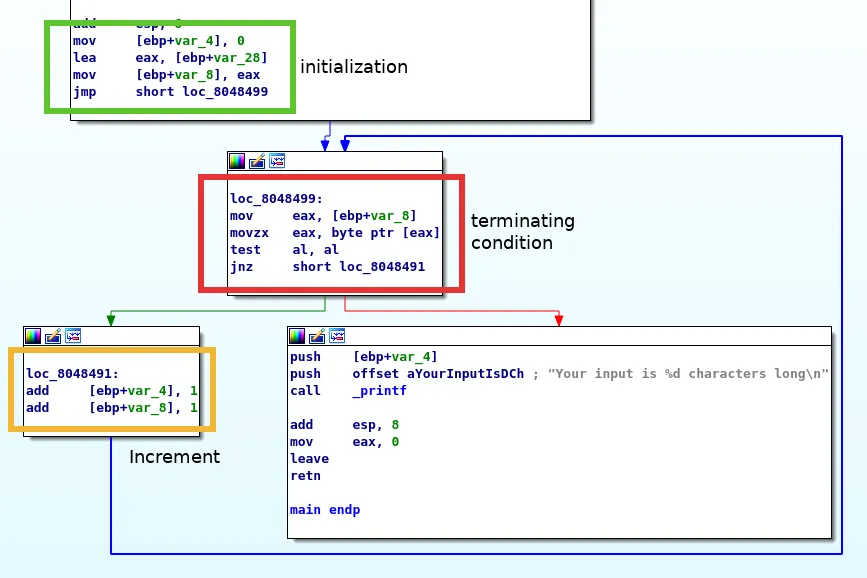The height and width of the screenshot is (578, 867).
Task: Set node color of loc_8048499 block
Action: (x=237, y=161)
